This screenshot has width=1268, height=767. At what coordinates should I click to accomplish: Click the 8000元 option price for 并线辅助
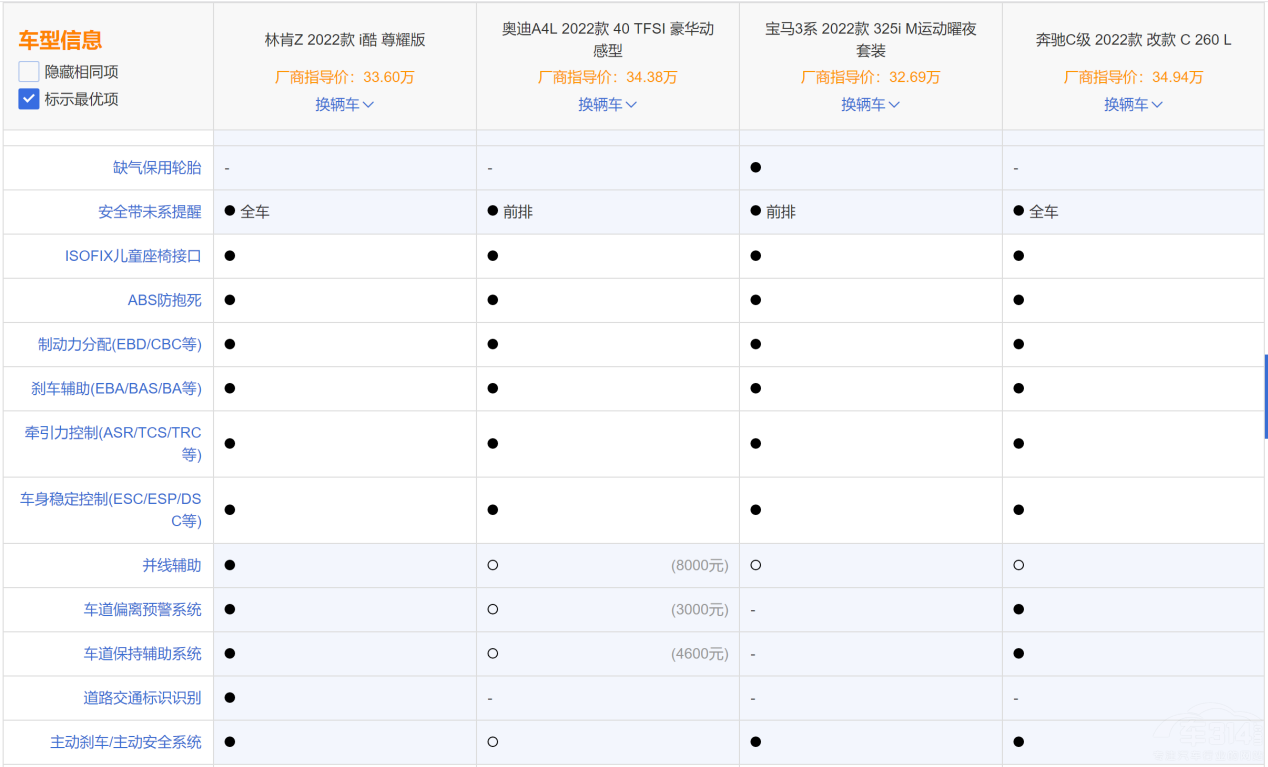pyautogui.click(x=699, y=565)
